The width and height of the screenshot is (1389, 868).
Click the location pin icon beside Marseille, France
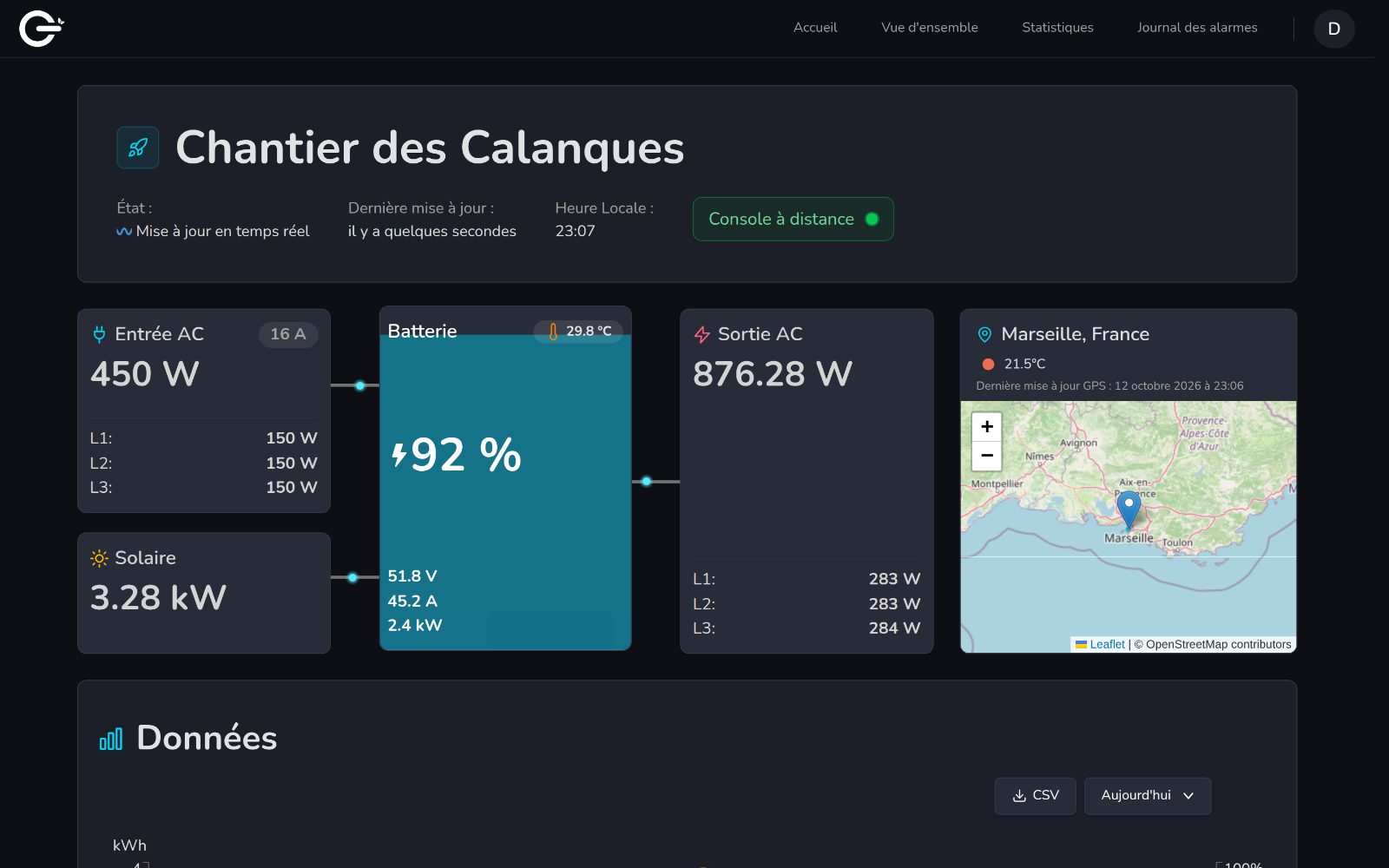[984, 334]
